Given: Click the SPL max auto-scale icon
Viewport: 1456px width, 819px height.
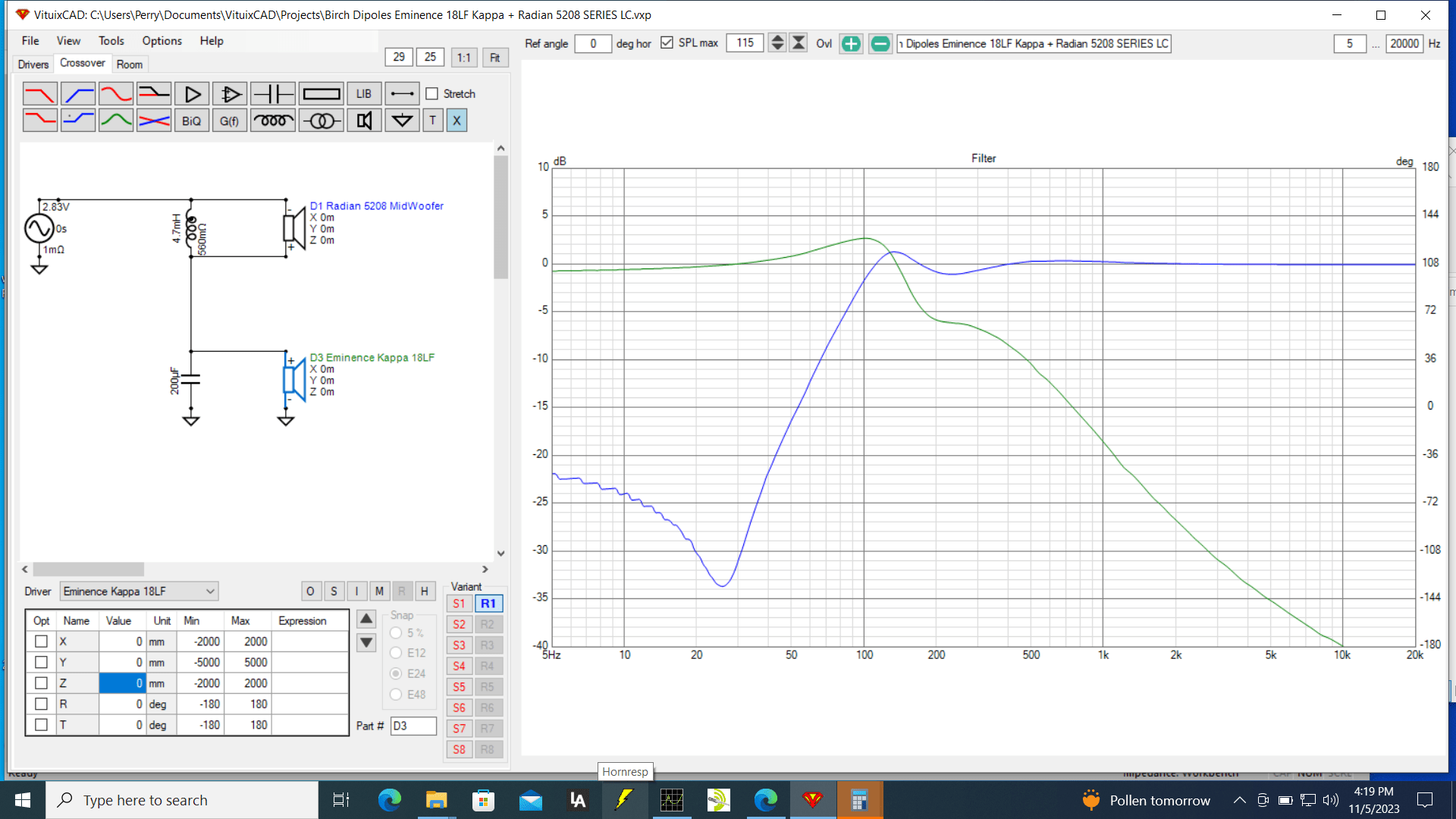Looking at the screenshot, I should coord(799,42).
